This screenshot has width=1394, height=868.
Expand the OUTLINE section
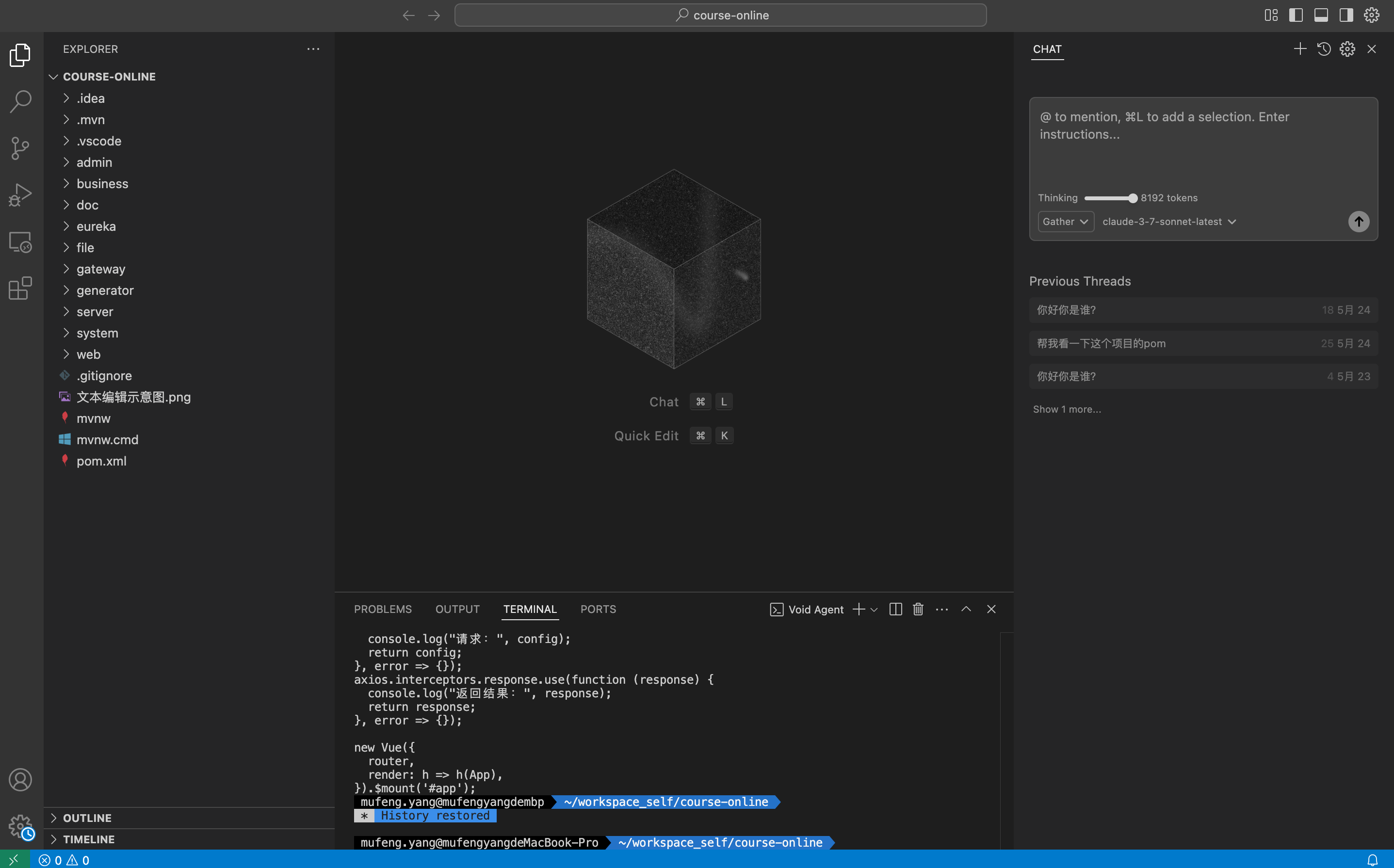(x=189, y=818)
